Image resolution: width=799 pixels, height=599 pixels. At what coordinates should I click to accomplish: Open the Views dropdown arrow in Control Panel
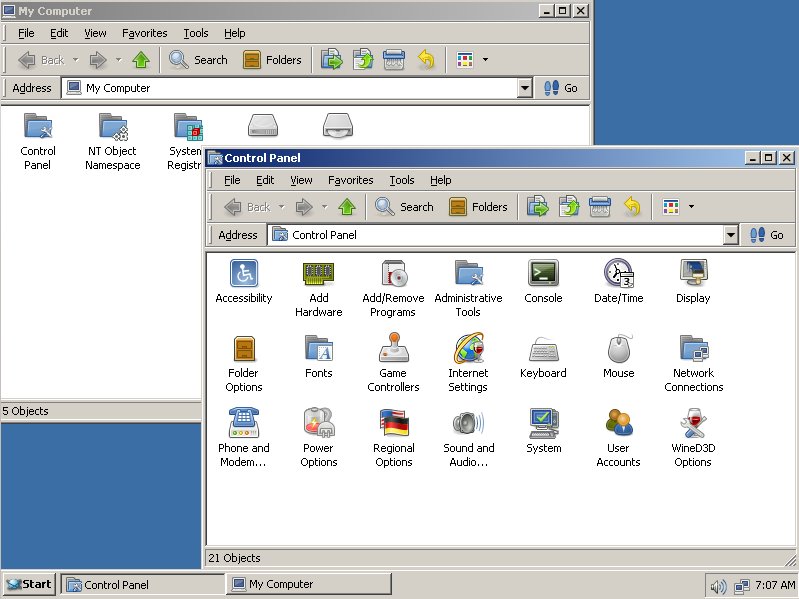click(x=691, y=207)
